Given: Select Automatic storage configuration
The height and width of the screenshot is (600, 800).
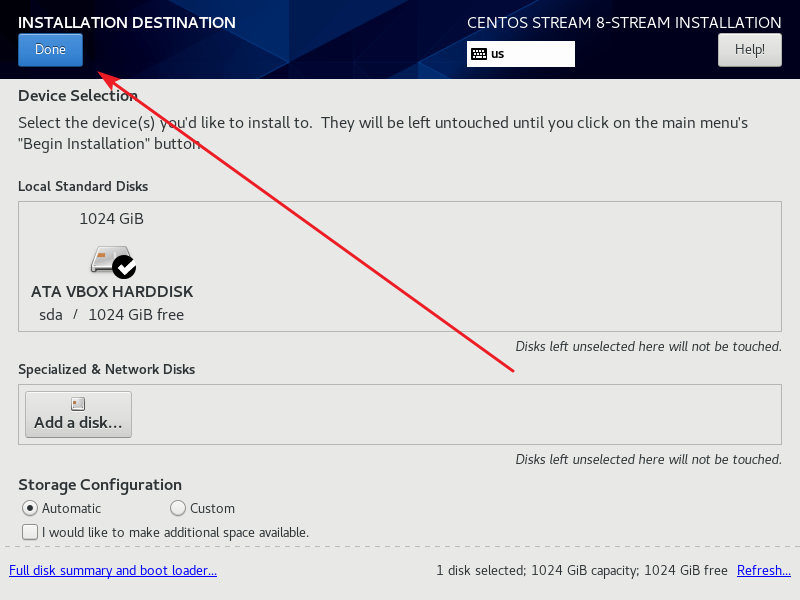Looking at the screenshot, I should [x=29, y=508].
